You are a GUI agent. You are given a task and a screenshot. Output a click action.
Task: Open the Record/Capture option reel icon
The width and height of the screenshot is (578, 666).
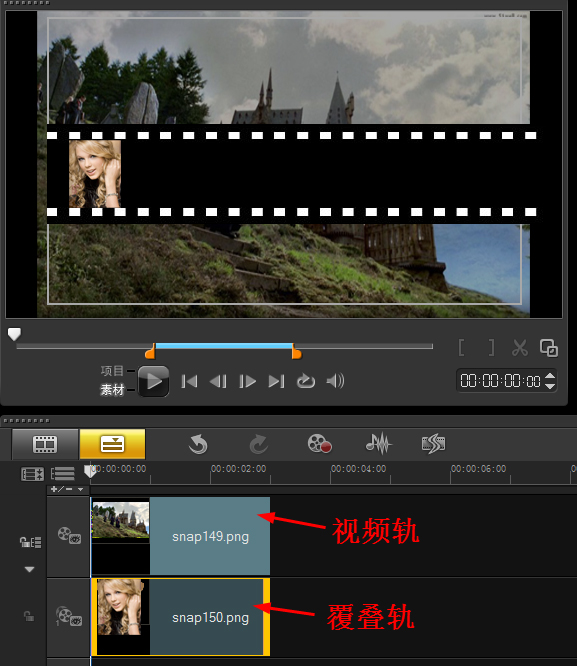click(319, 444)
